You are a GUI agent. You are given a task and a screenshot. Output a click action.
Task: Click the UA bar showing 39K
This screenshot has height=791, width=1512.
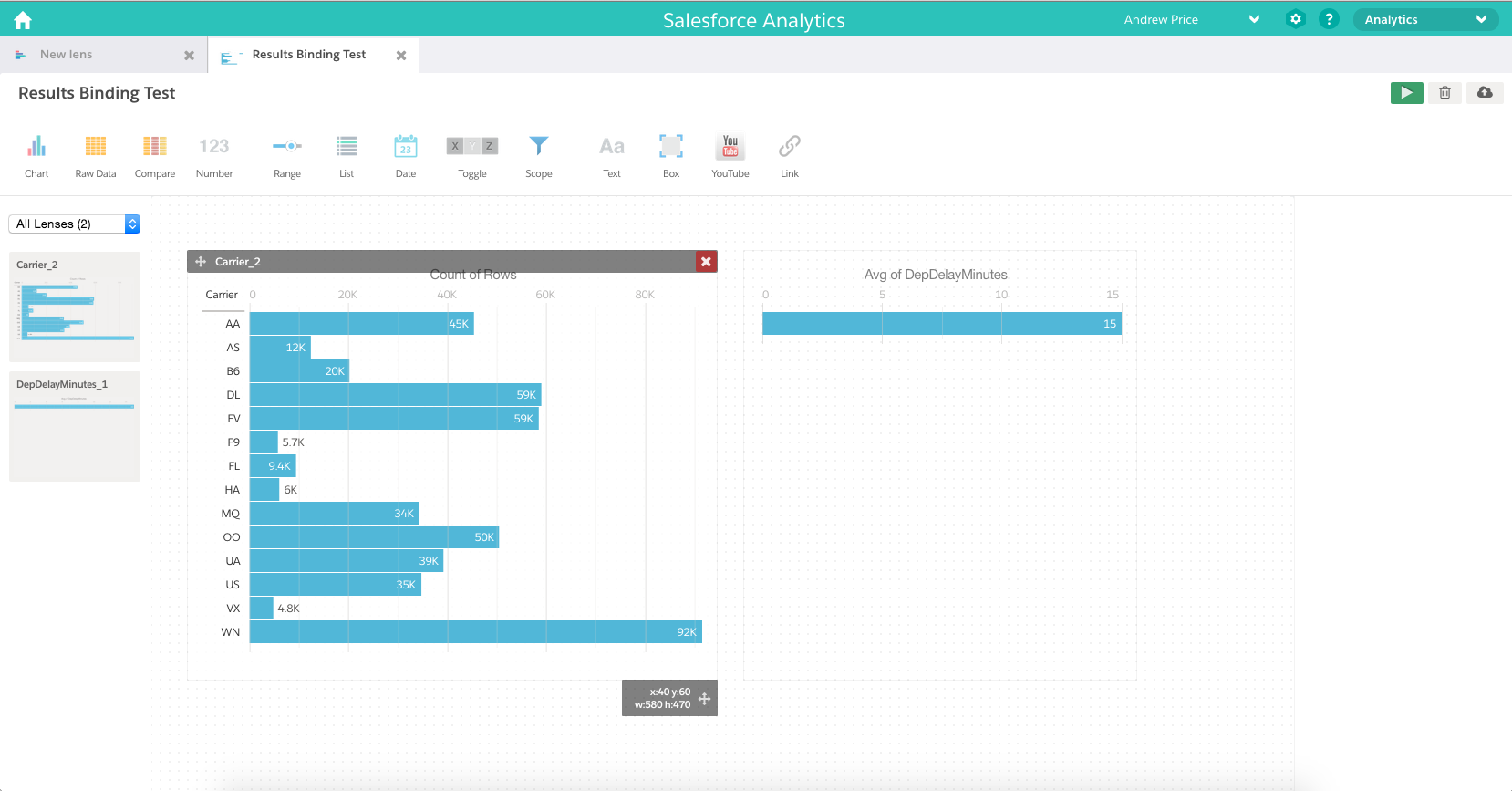[x=347, y=561]
